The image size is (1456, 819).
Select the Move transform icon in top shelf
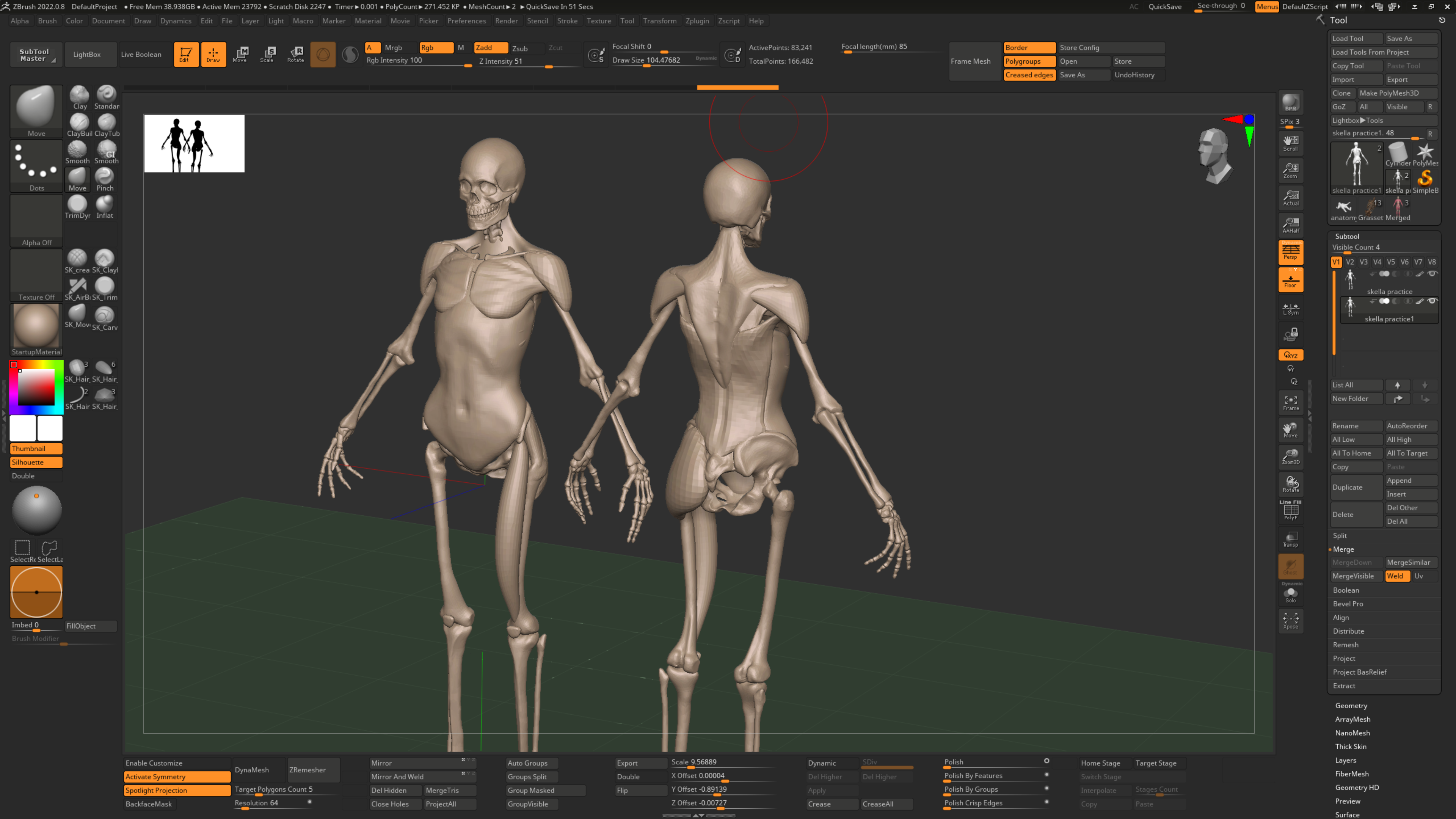click(x=240, y=54)
